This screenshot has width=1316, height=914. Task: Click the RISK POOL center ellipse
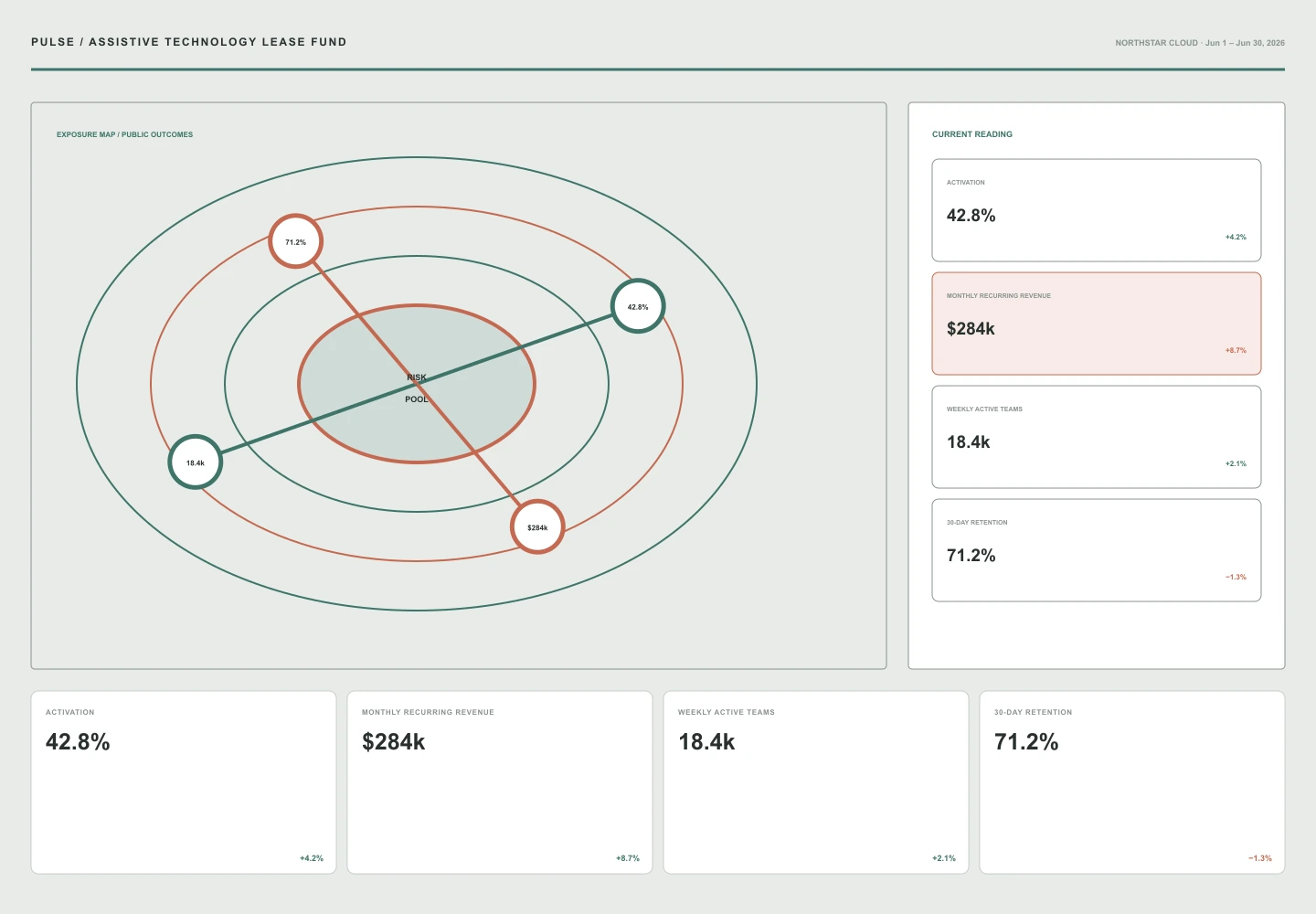pos(417,384)
